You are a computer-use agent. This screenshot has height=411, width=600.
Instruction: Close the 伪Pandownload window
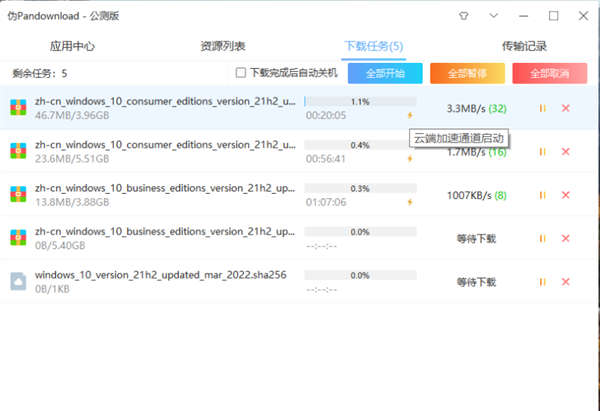(x=583, y=16)
